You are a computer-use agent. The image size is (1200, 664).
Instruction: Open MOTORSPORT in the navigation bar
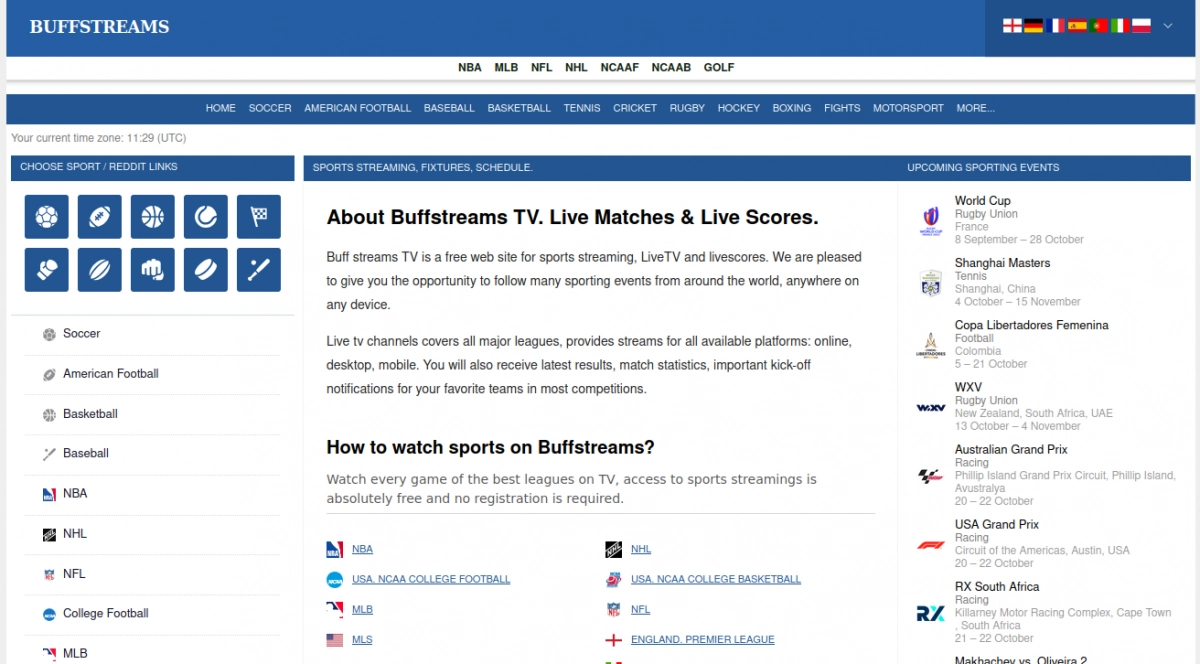click(908, 108)
